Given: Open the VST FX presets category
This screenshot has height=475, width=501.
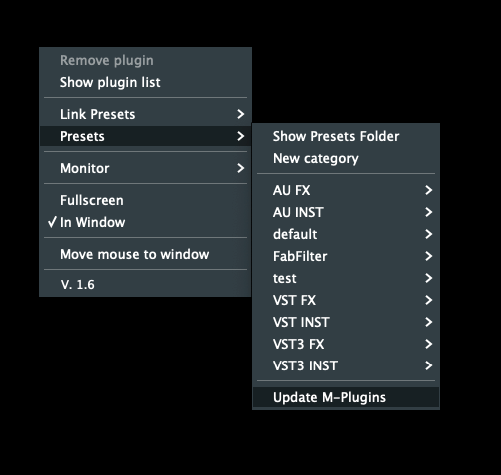Looking at the screenshot, I should coord(346,300).
